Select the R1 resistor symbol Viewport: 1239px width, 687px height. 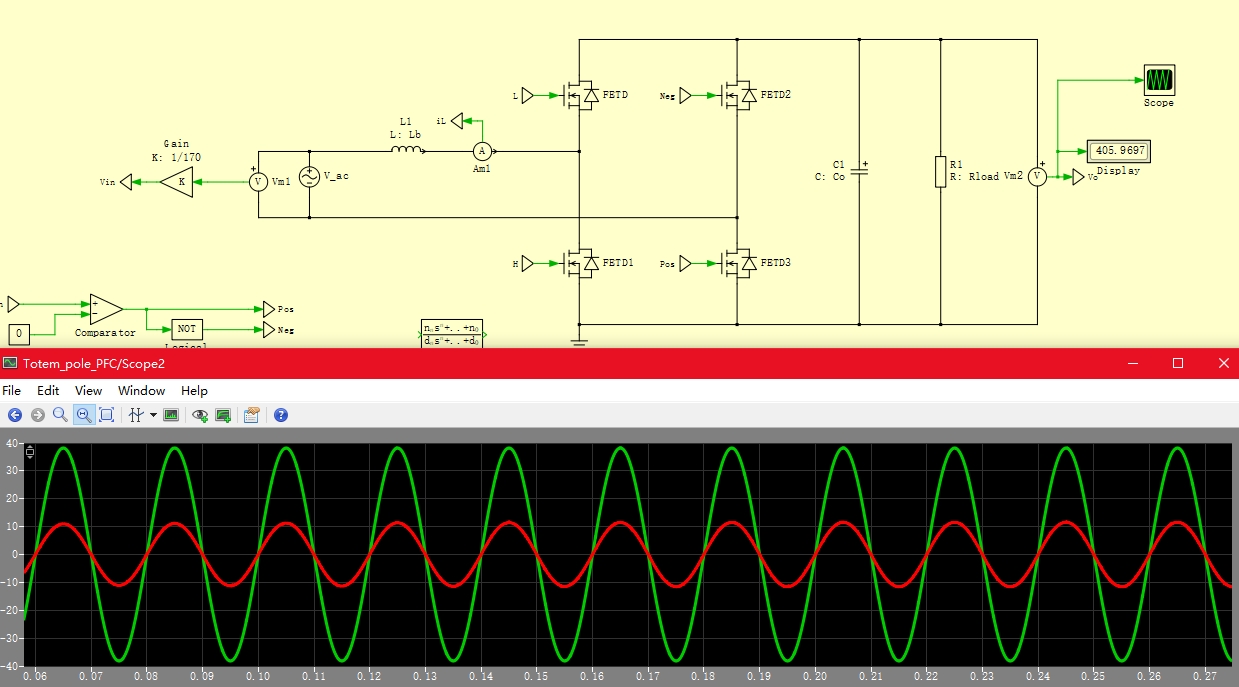pos(941,171)
